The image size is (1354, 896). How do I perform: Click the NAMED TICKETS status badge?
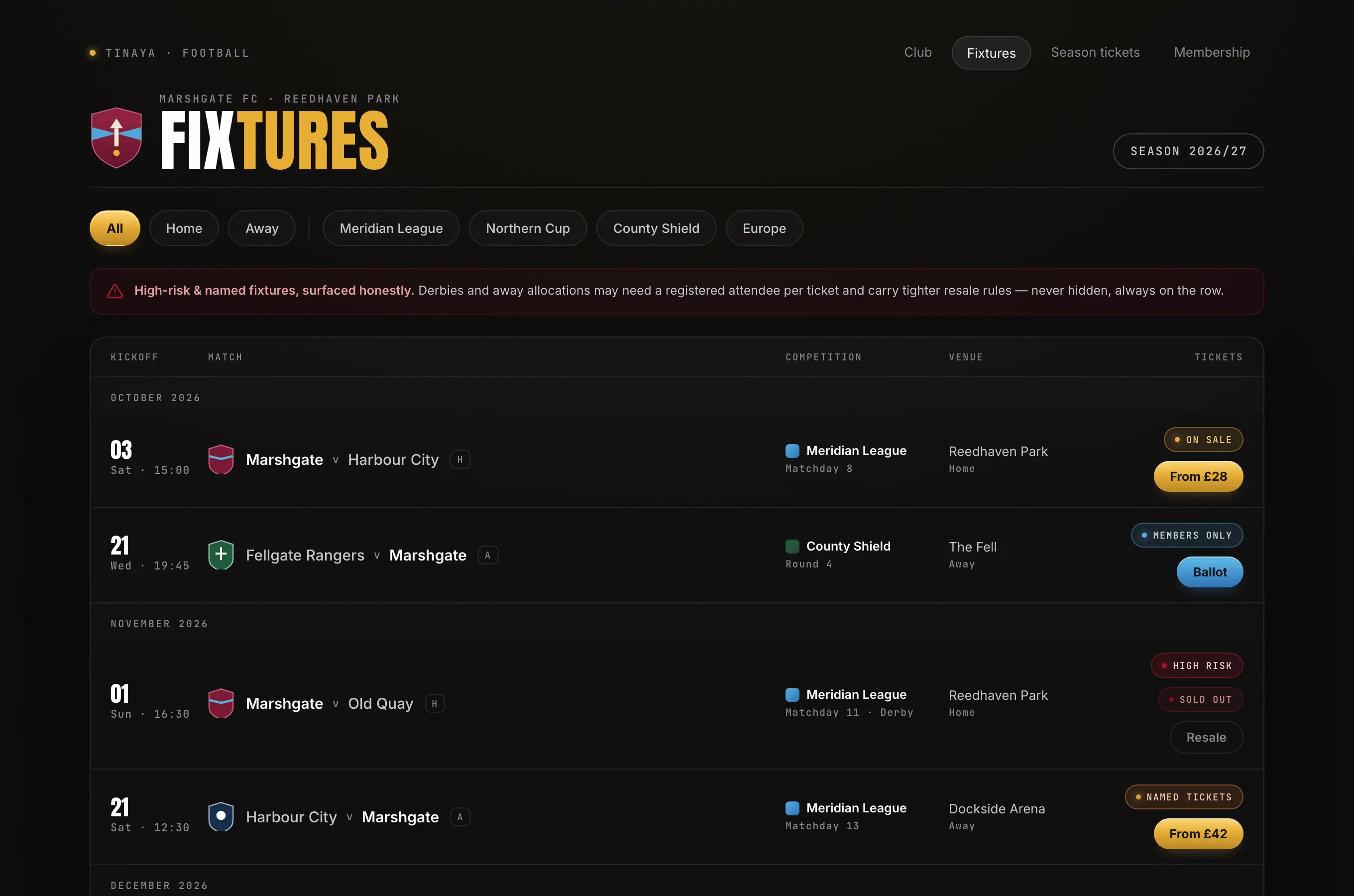click(1184, 796)
